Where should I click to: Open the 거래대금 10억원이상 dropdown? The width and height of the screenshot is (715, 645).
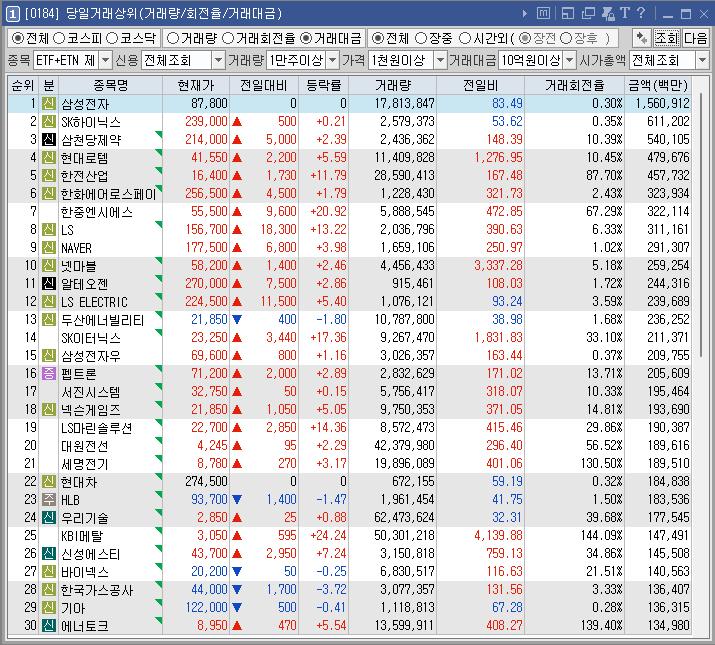(x=570, y=60)
